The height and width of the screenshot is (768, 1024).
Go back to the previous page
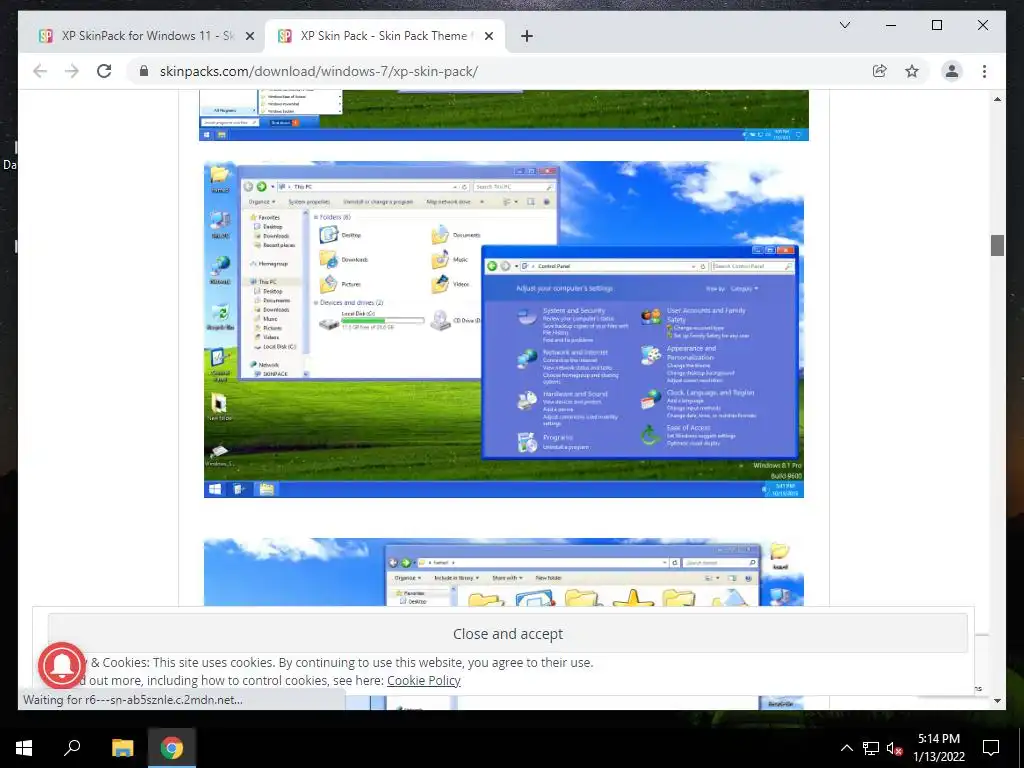coord(40,71)
